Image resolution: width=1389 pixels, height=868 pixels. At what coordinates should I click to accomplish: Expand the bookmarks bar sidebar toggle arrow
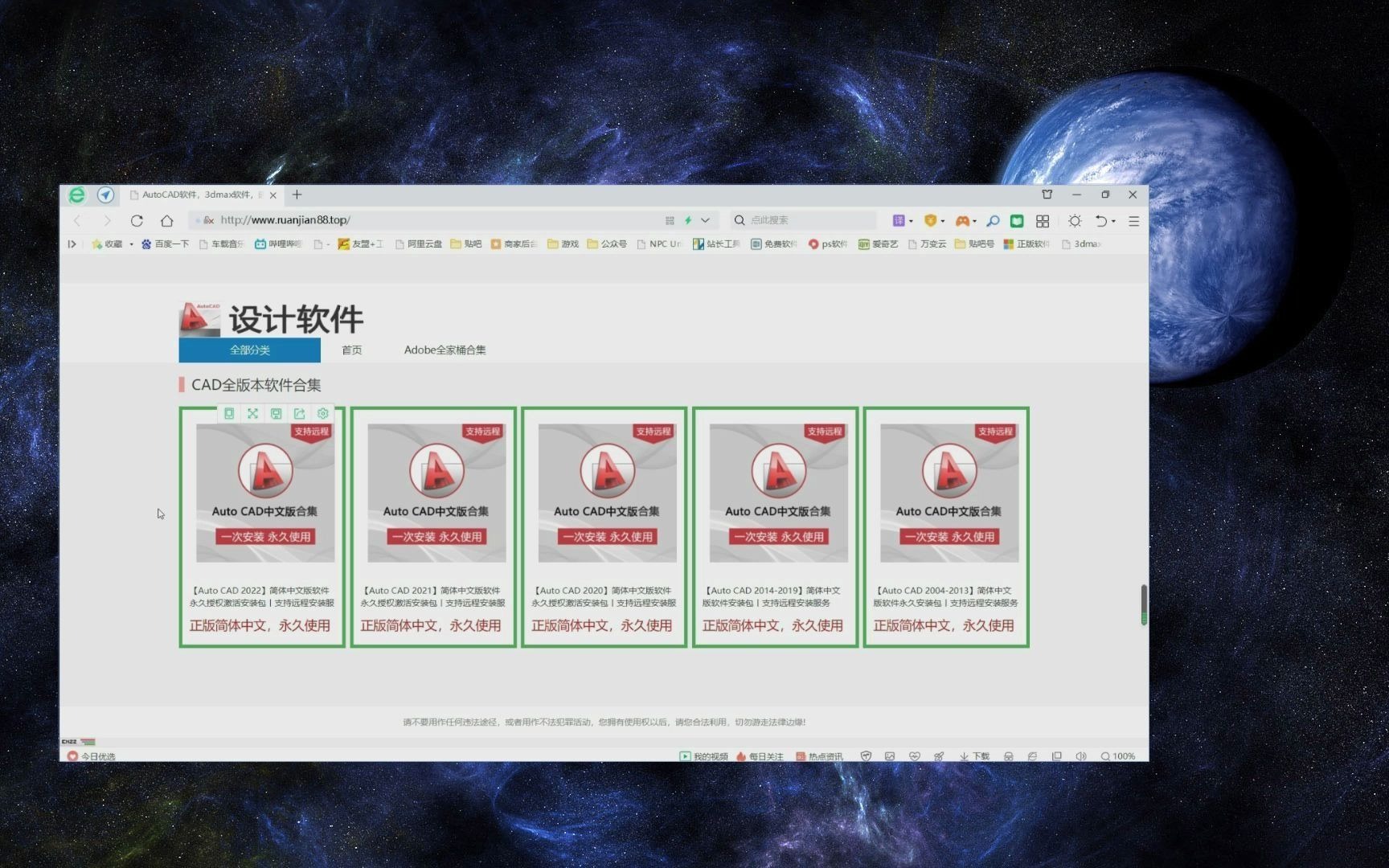click(x=72, y=244)
